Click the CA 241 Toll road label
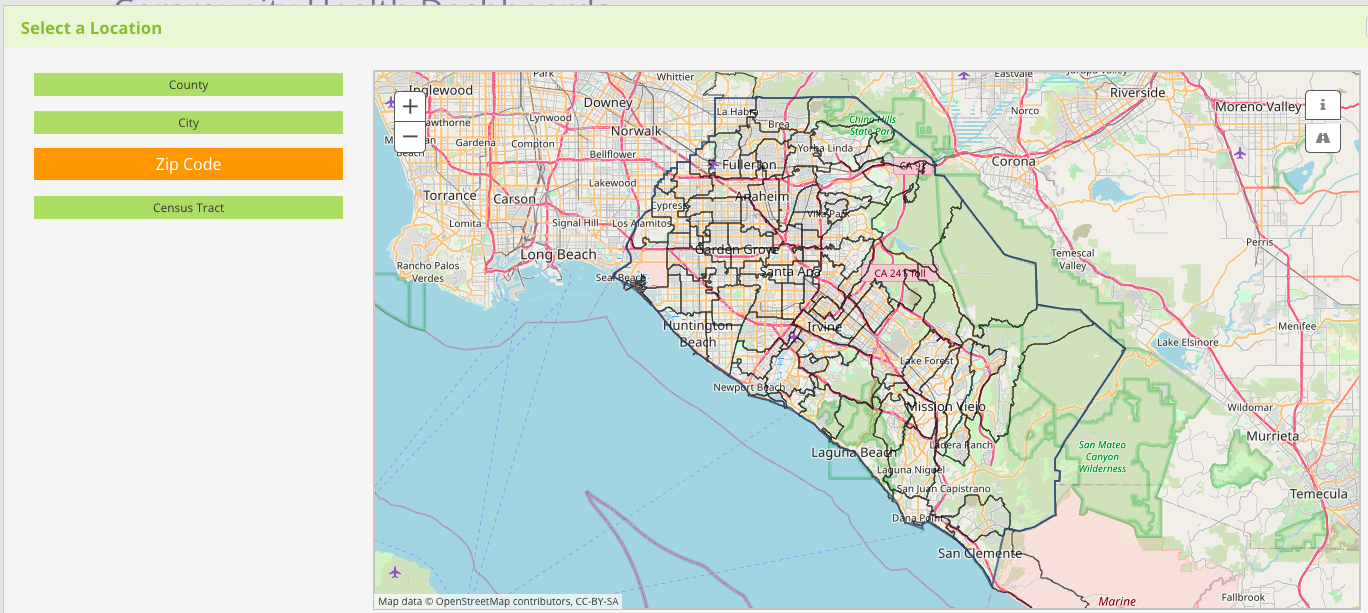Screen dimensions: 1368x613 click(x=900, y=273)
